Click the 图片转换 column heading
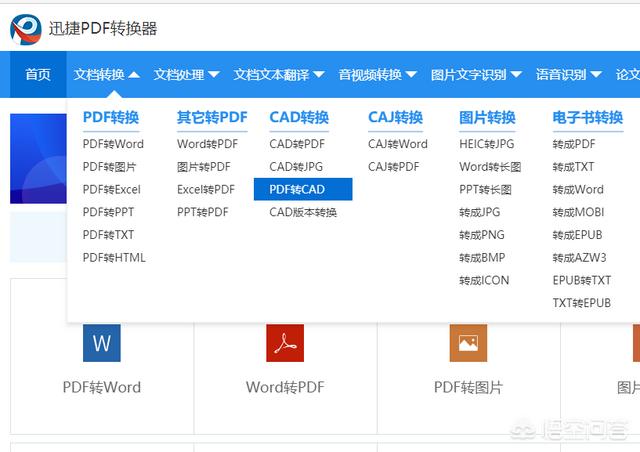 coord(487,118)
